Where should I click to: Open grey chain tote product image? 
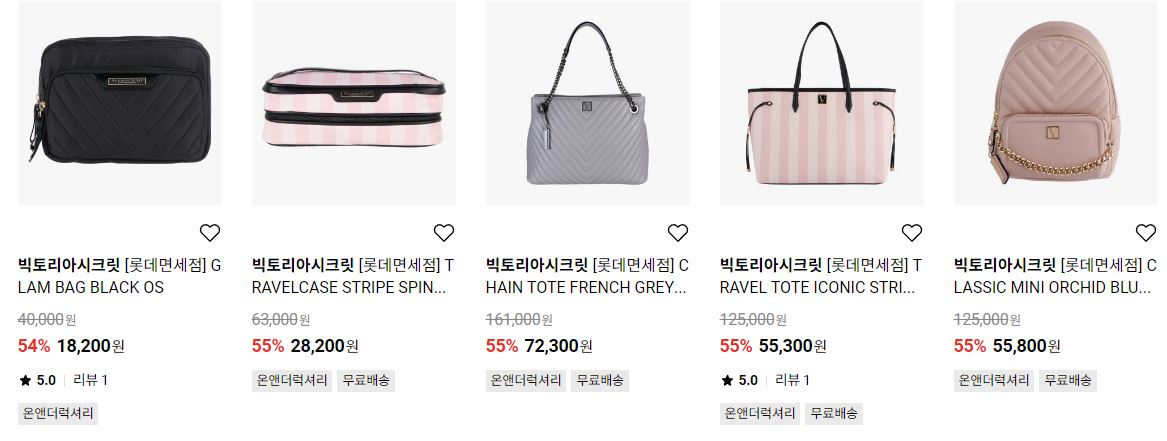pyautogui.click(x=588, y=103)
